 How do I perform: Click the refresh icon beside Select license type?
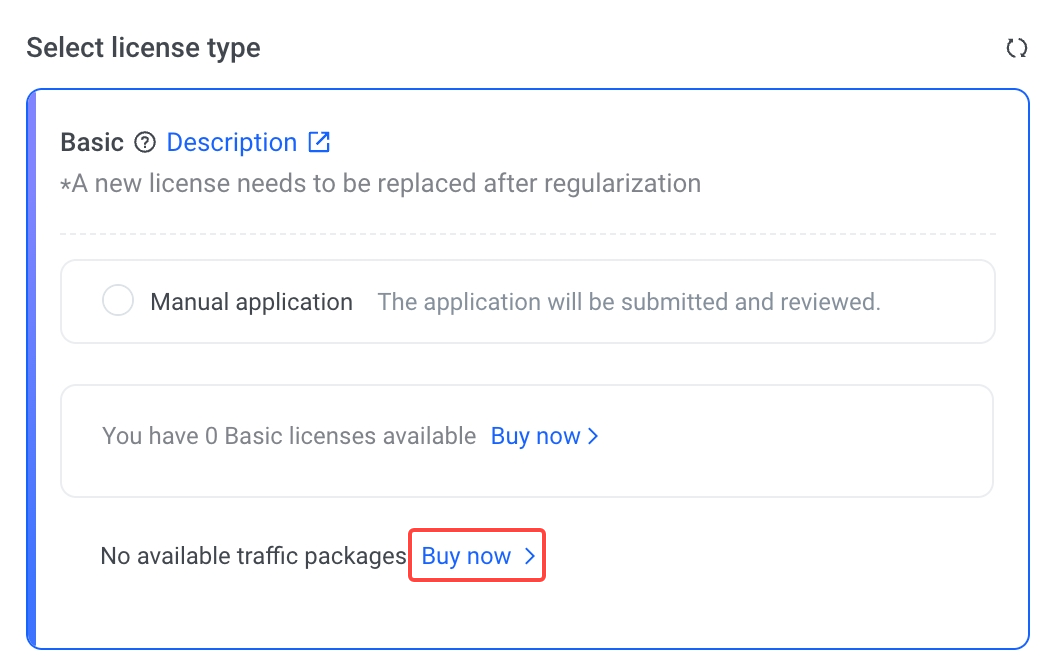(x=1016, y=48)
